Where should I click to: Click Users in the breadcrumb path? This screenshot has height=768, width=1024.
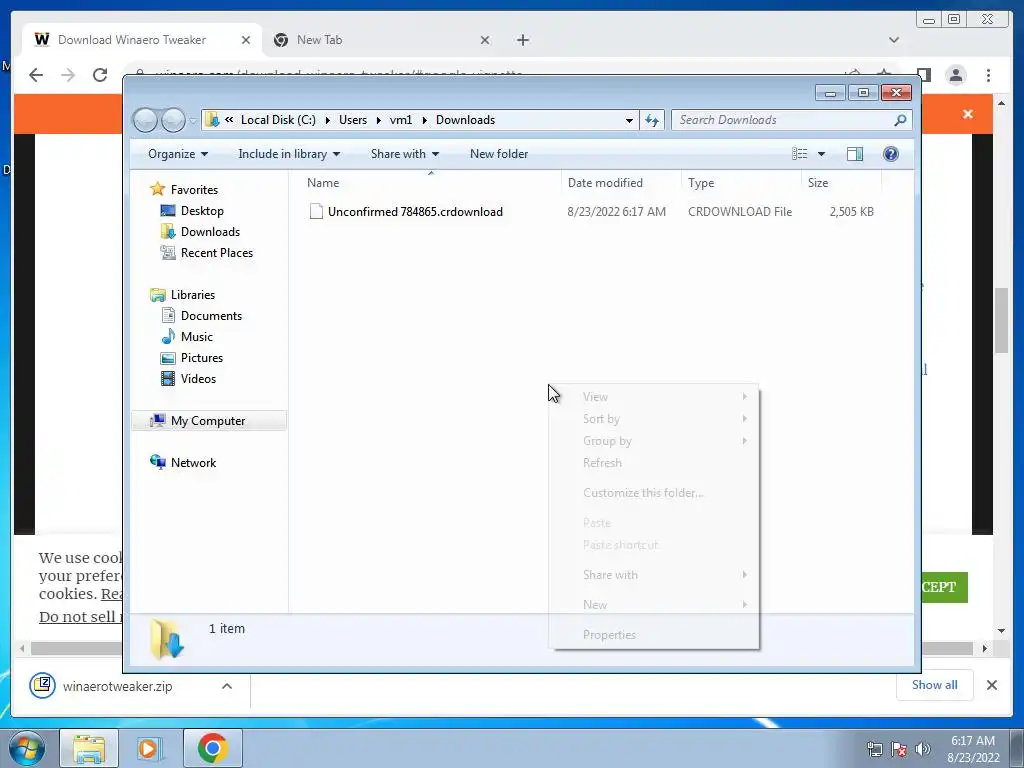[353, 120]
